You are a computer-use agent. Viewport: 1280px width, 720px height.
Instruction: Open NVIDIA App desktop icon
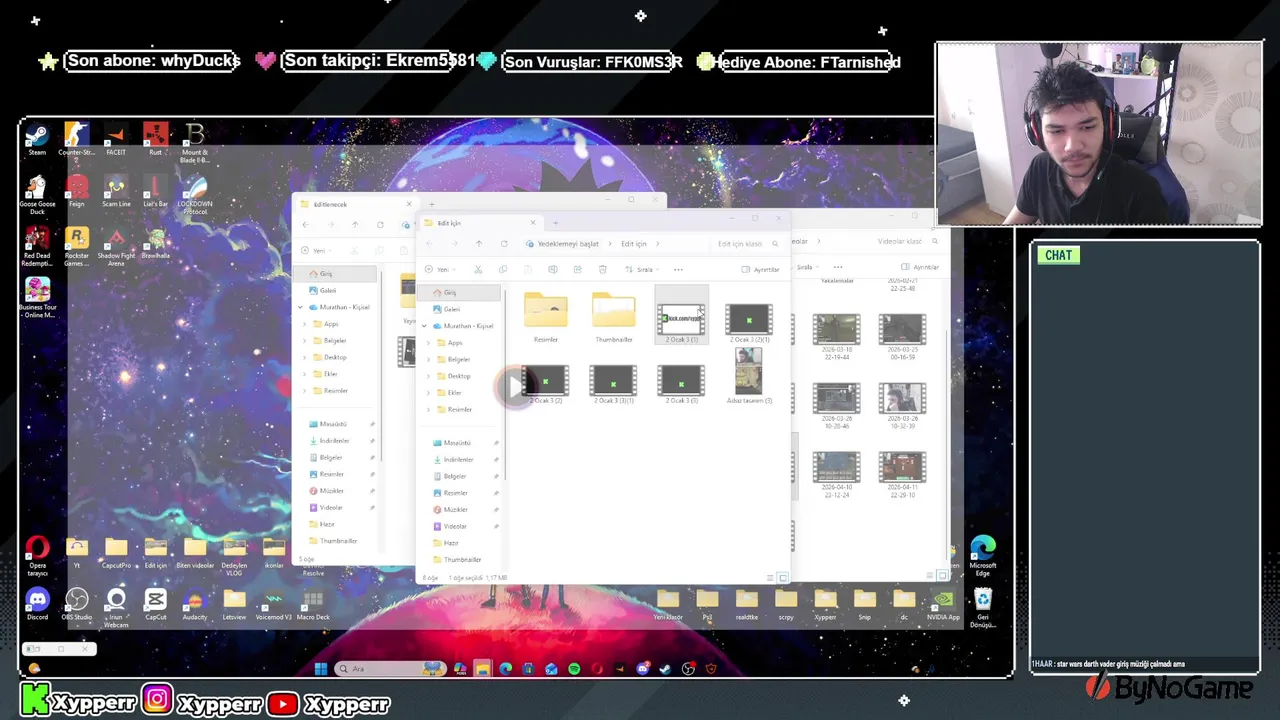tap(943, 604)
